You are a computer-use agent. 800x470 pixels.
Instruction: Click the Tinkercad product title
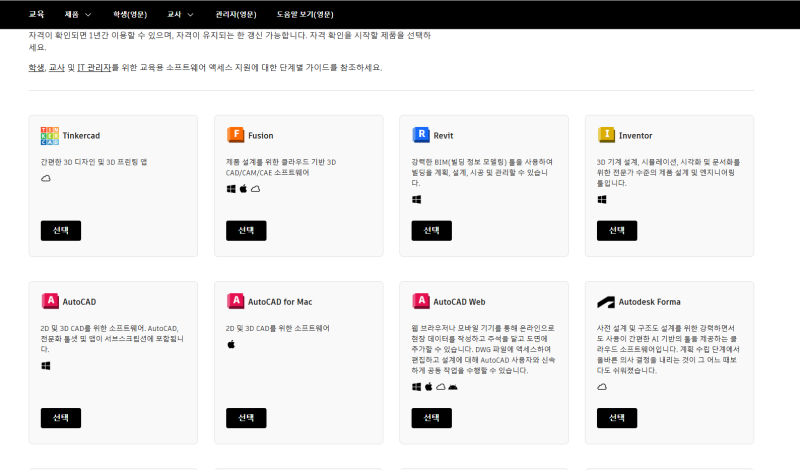81,136
